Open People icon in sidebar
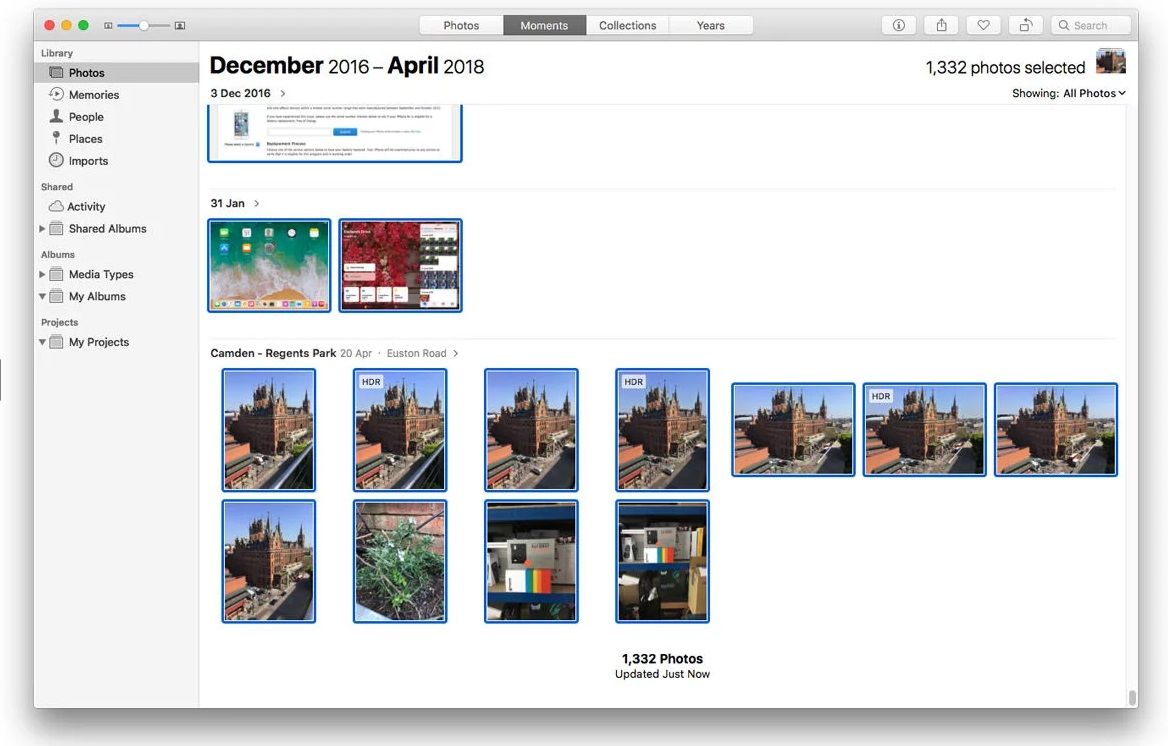Viewport: 1168px width, 746px height. click(56, 116)
